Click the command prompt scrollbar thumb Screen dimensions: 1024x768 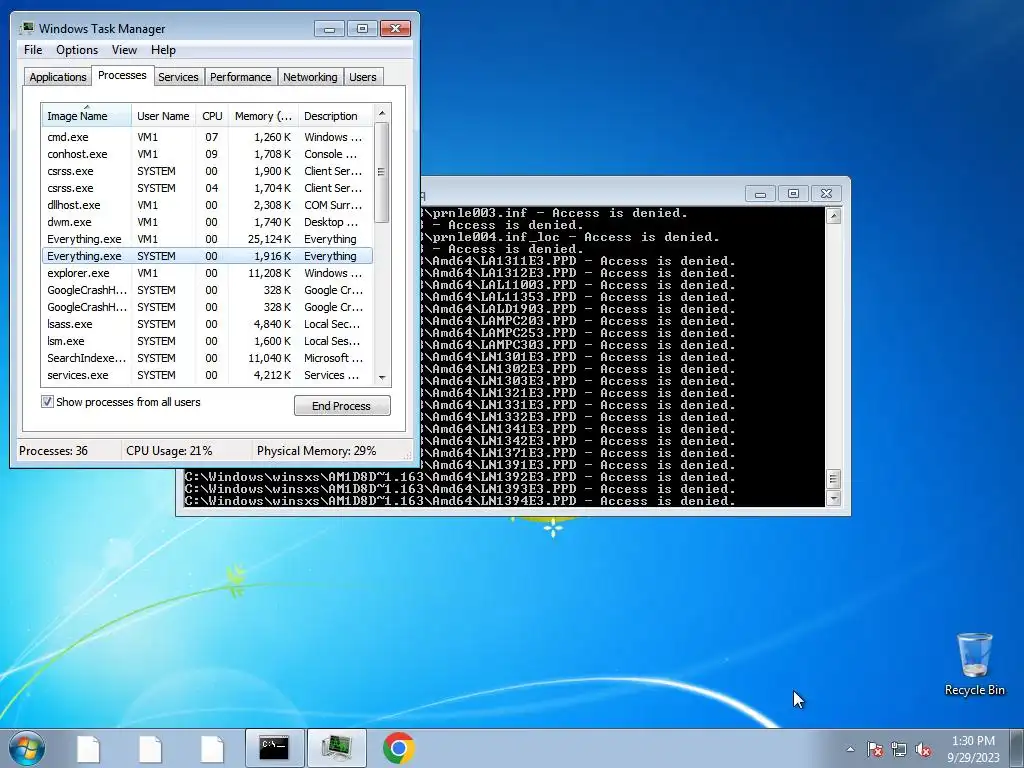tap(833, 479)
